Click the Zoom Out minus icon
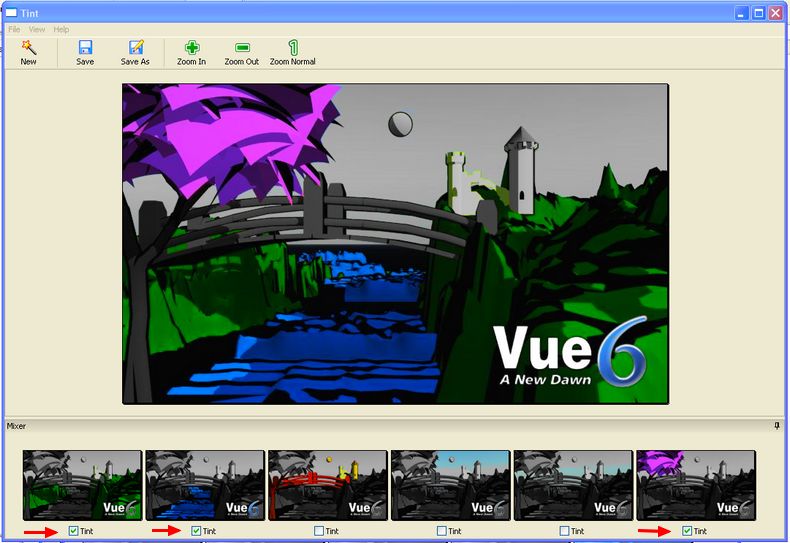The width and height of the screenshot is (790, 543). tap(242, 47)
